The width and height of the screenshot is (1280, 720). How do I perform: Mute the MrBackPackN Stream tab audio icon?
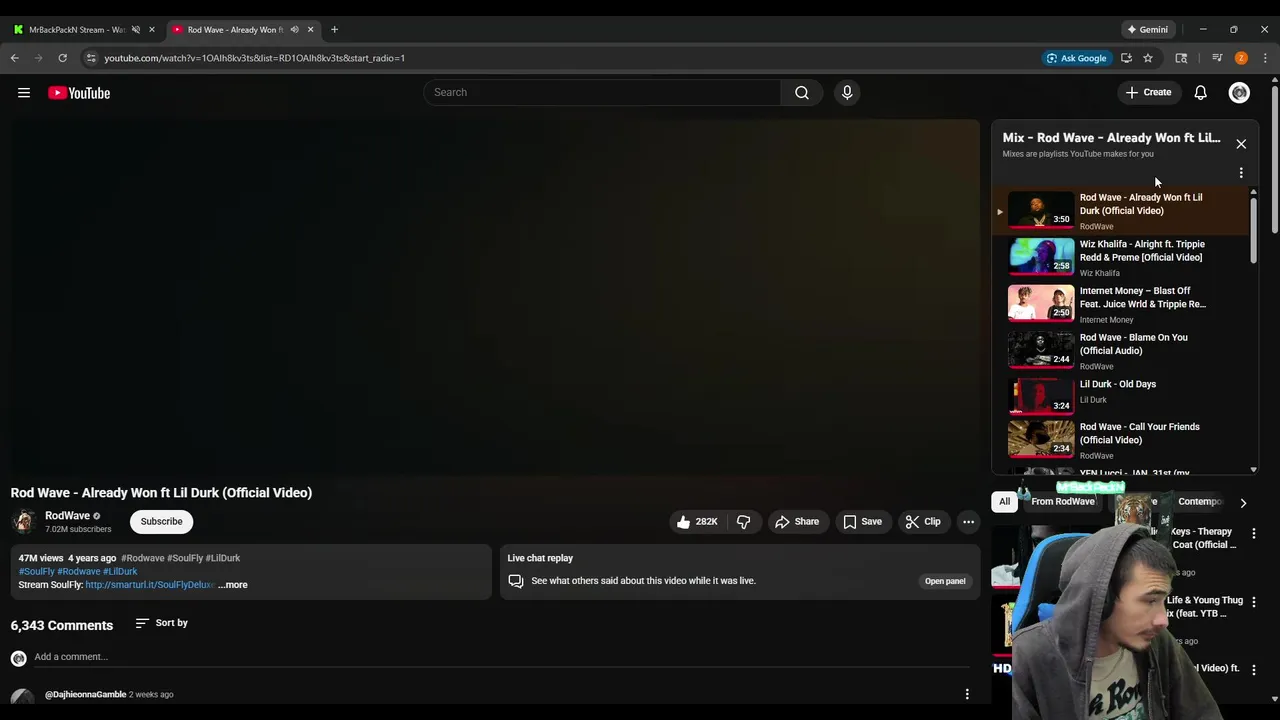[136, 29]
